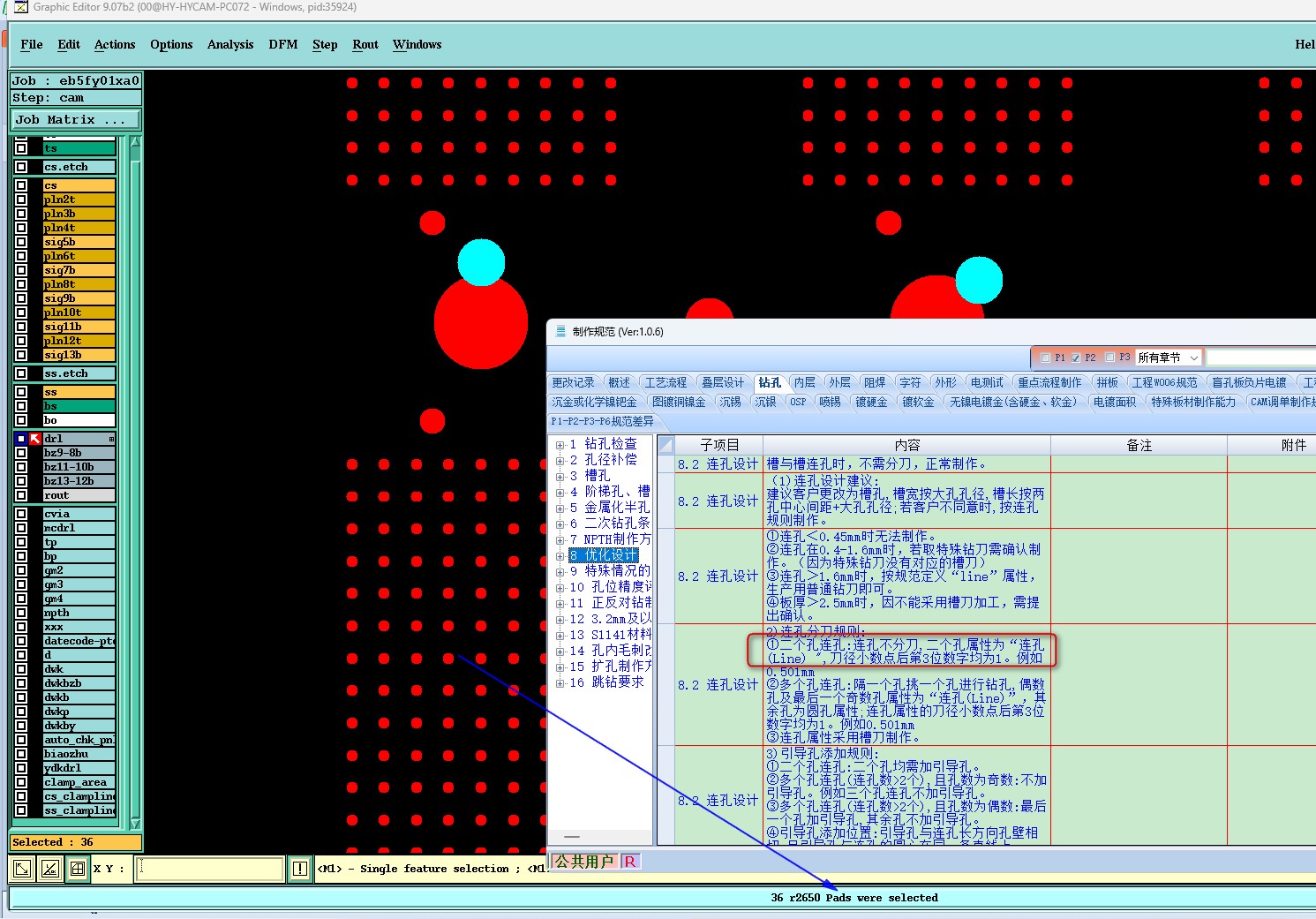Toggle display of the bz9-8b layer

(21, 453)
